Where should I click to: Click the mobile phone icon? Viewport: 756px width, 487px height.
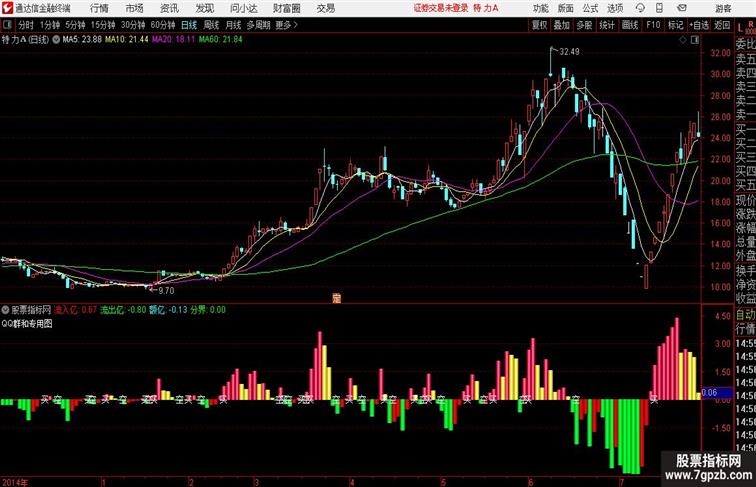coord(659,8)
